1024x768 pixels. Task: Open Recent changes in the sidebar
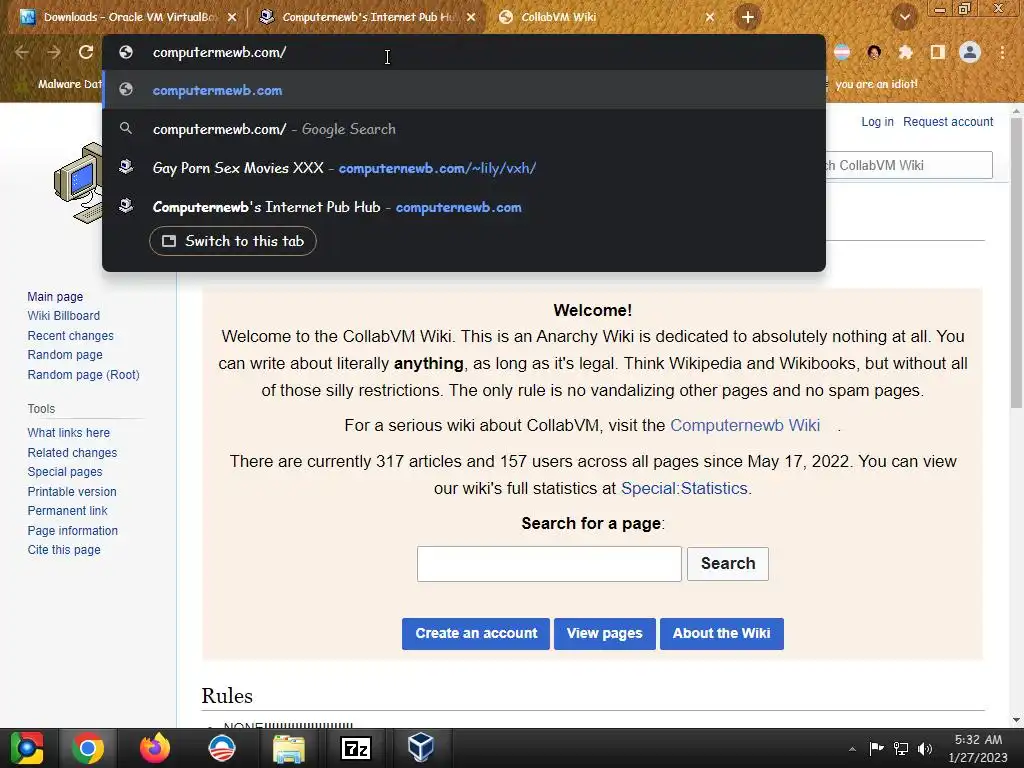[x=71, y=336]
